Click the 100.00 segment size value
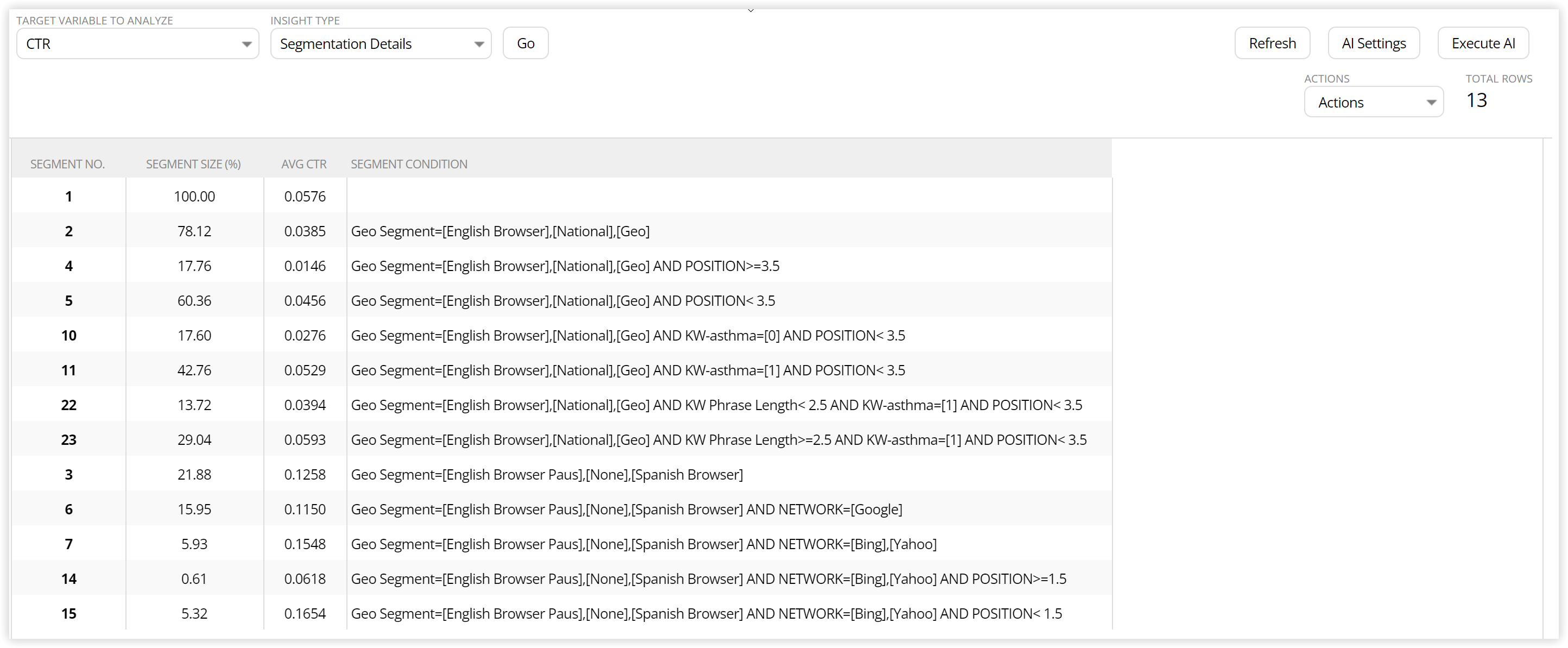 click(x=194, y=196)
